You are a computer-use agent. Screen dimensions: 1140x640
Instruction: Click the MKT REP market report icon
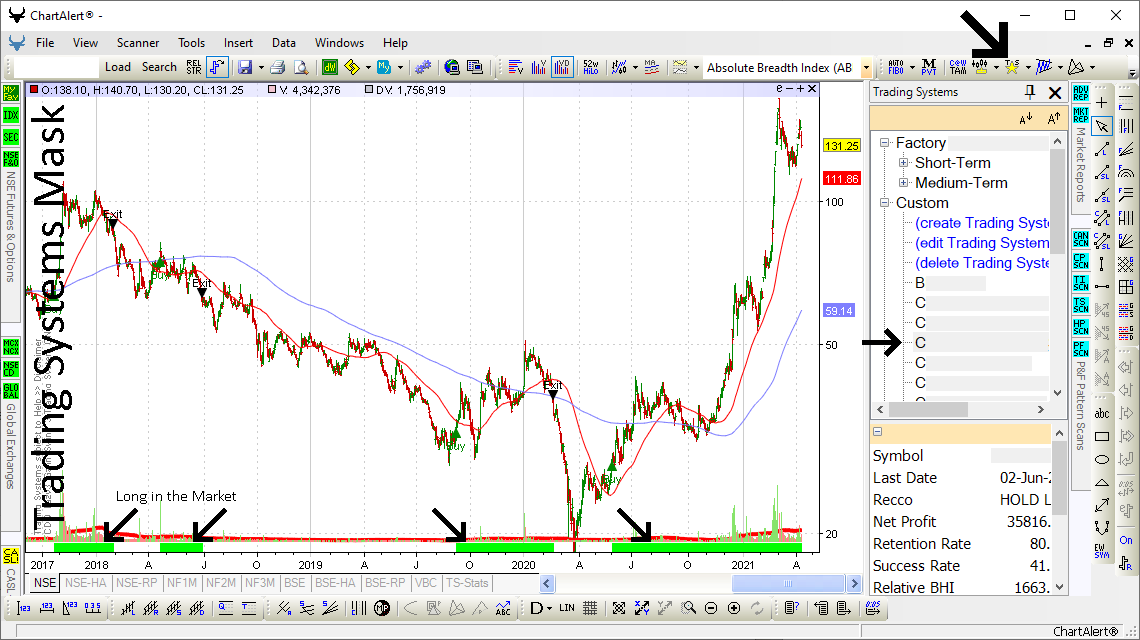(1080, 115)
